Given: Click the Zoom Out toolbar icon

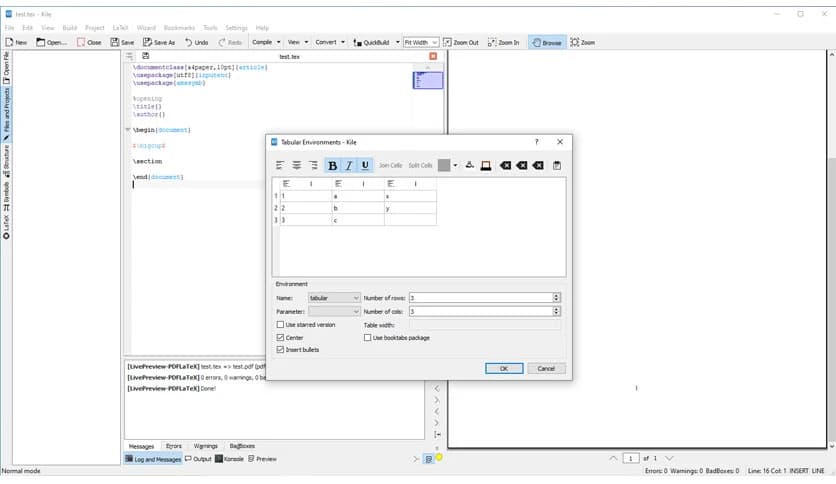Looking at the screenshot, I should click(461, 43).
